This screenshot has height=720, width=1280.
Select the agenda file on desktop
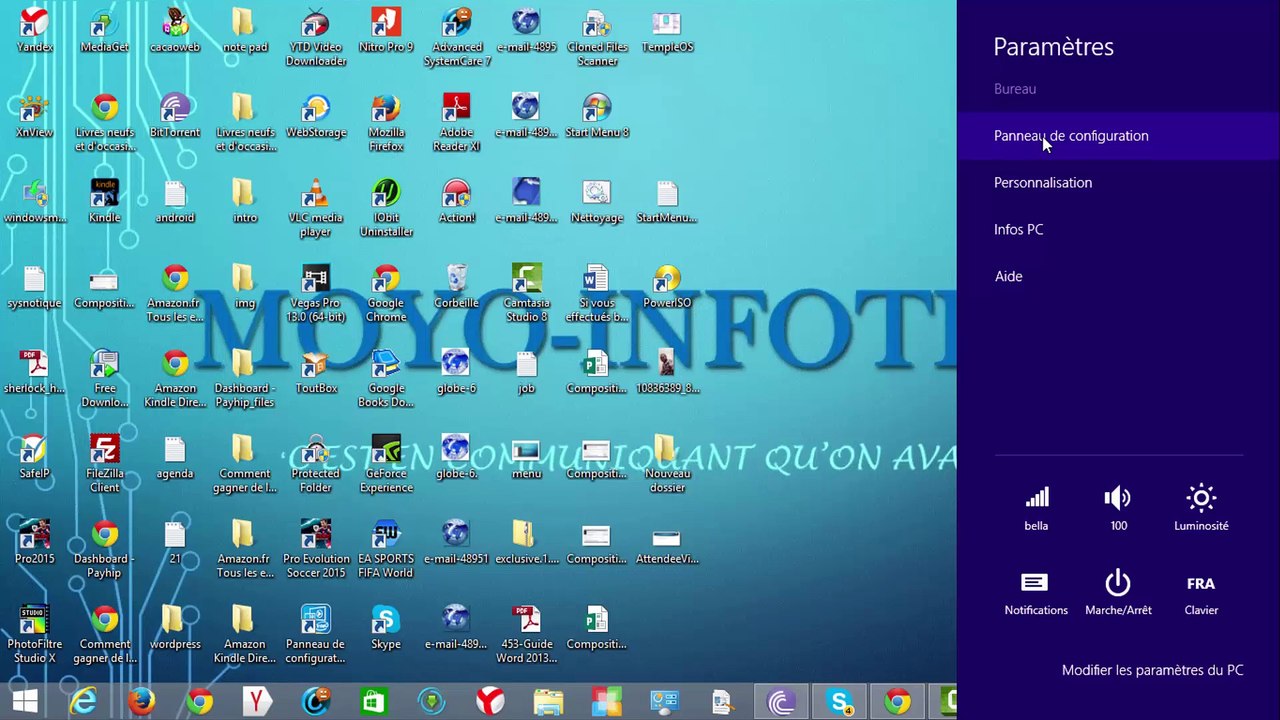pos(175,457)
